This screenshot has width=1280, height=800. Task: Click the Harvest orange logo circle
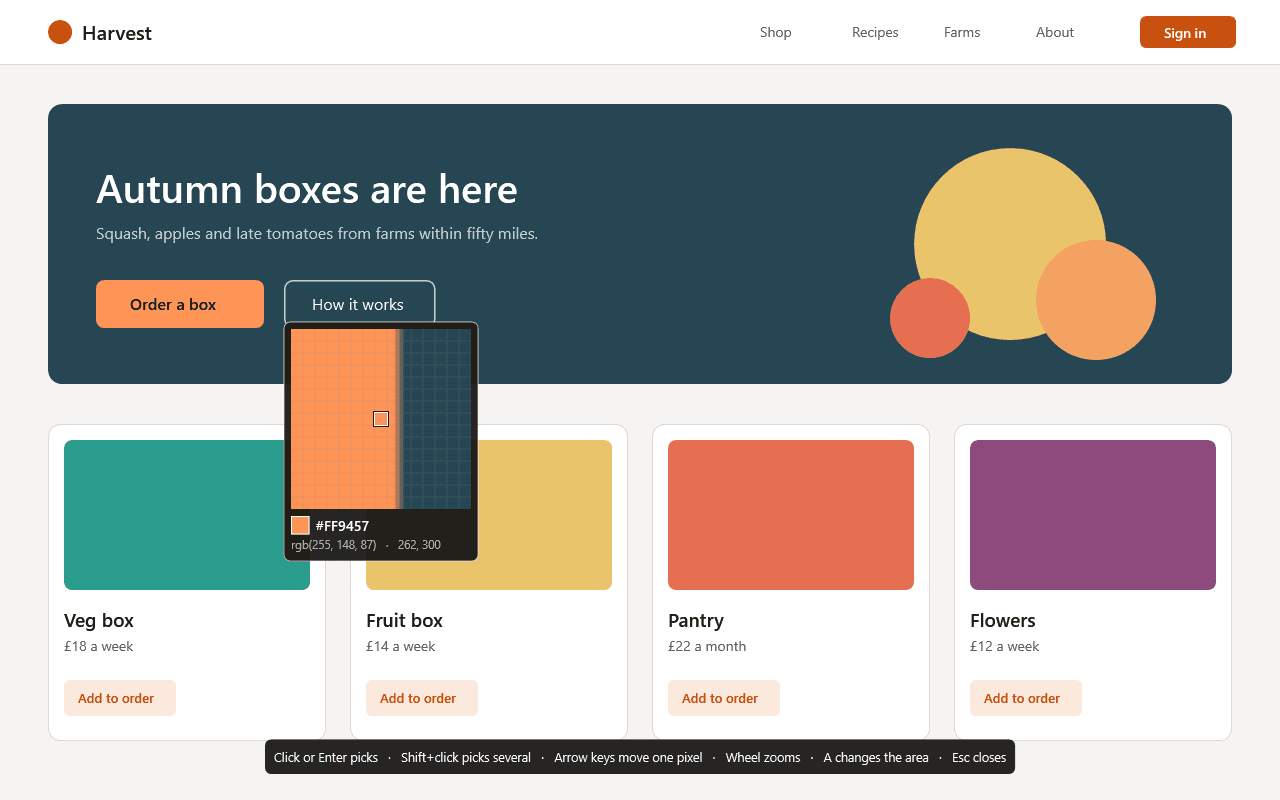[60, 32]
